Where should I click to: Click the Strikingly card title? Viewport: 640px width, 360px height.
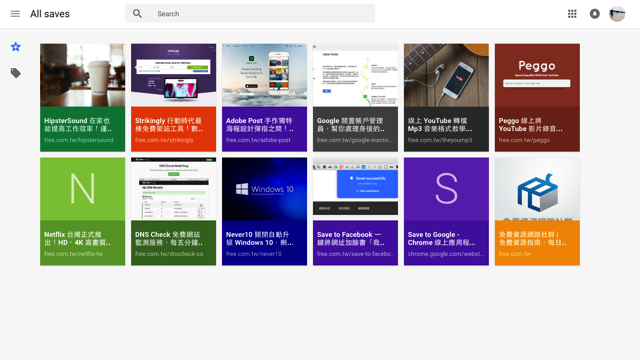pyautogui.click(x=169, y=124)
